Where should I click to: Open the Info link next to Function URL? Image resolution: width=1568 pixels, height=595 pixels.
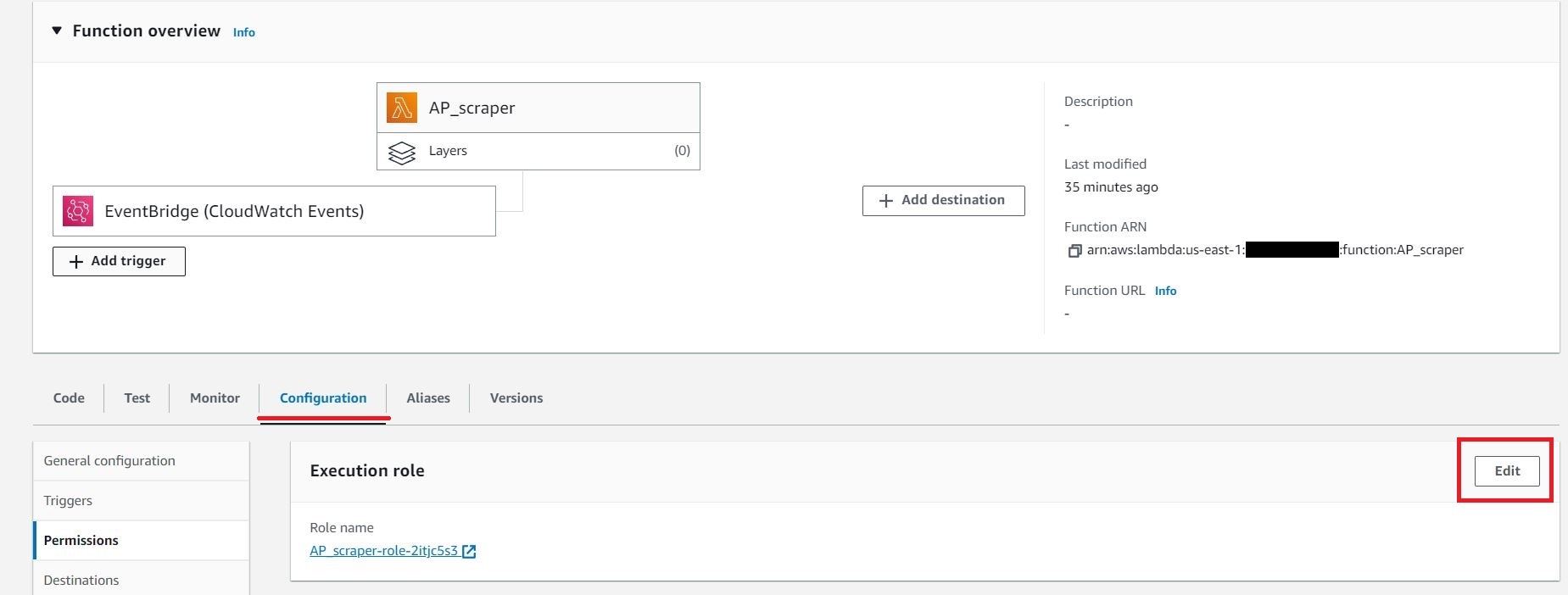click(x=1165, y=291)
